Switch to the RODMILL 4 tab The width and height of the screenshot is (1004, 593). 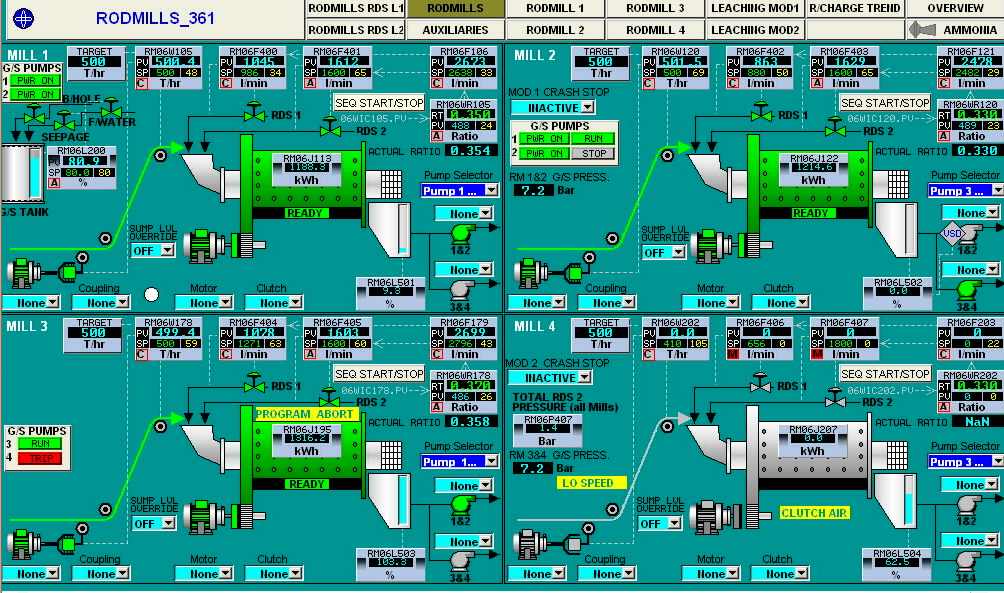pos(654,30)
